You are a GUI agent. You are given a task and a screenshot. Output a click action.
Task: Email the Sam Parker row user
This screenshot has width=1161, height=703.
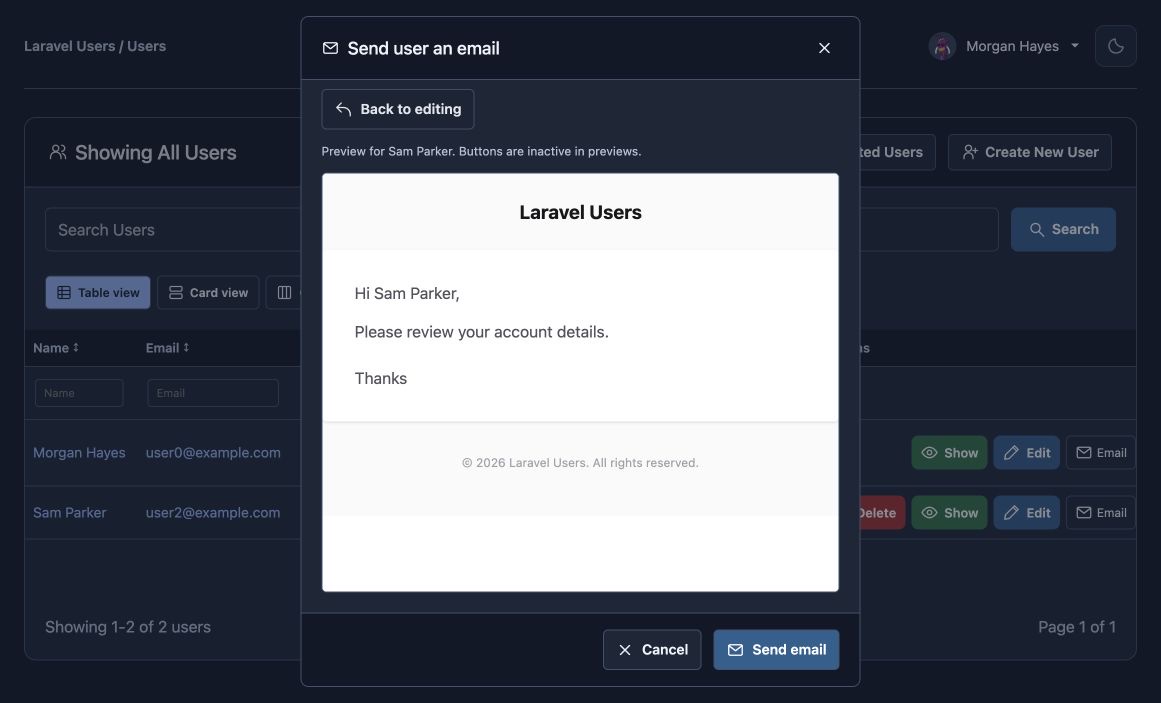pos(1101,513)
